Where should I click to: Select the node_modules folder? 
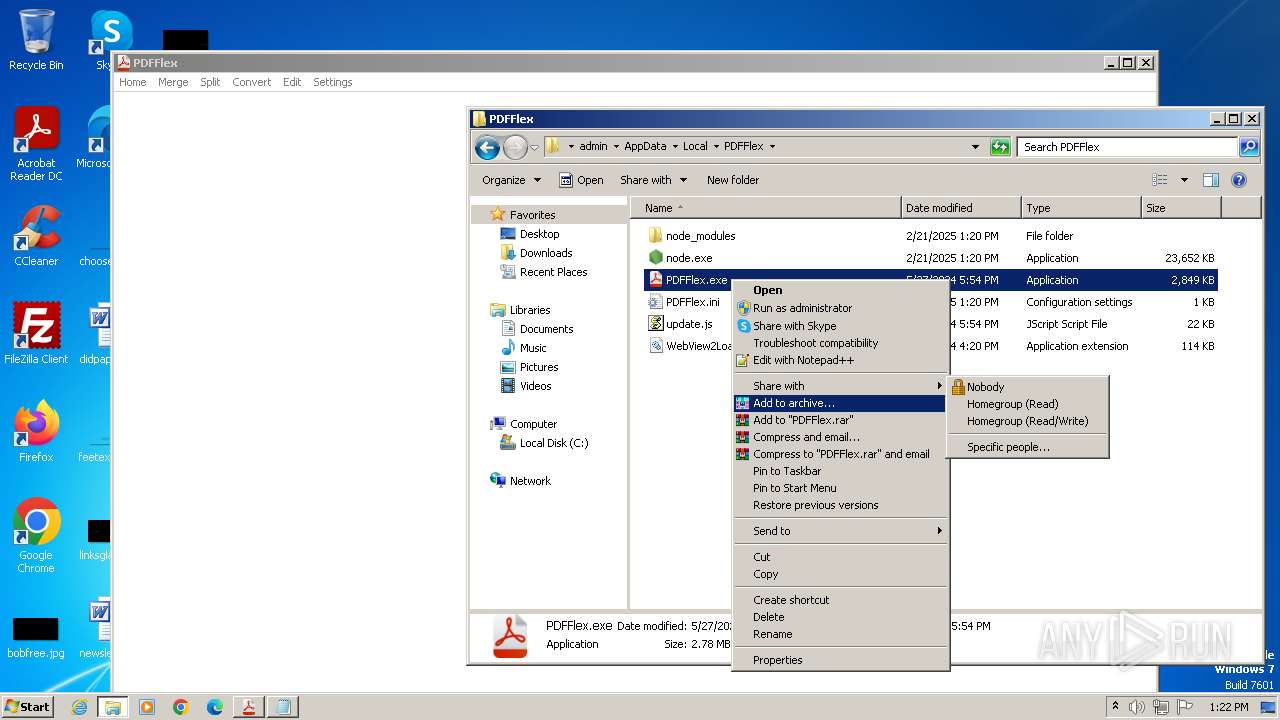pos(700,236)
